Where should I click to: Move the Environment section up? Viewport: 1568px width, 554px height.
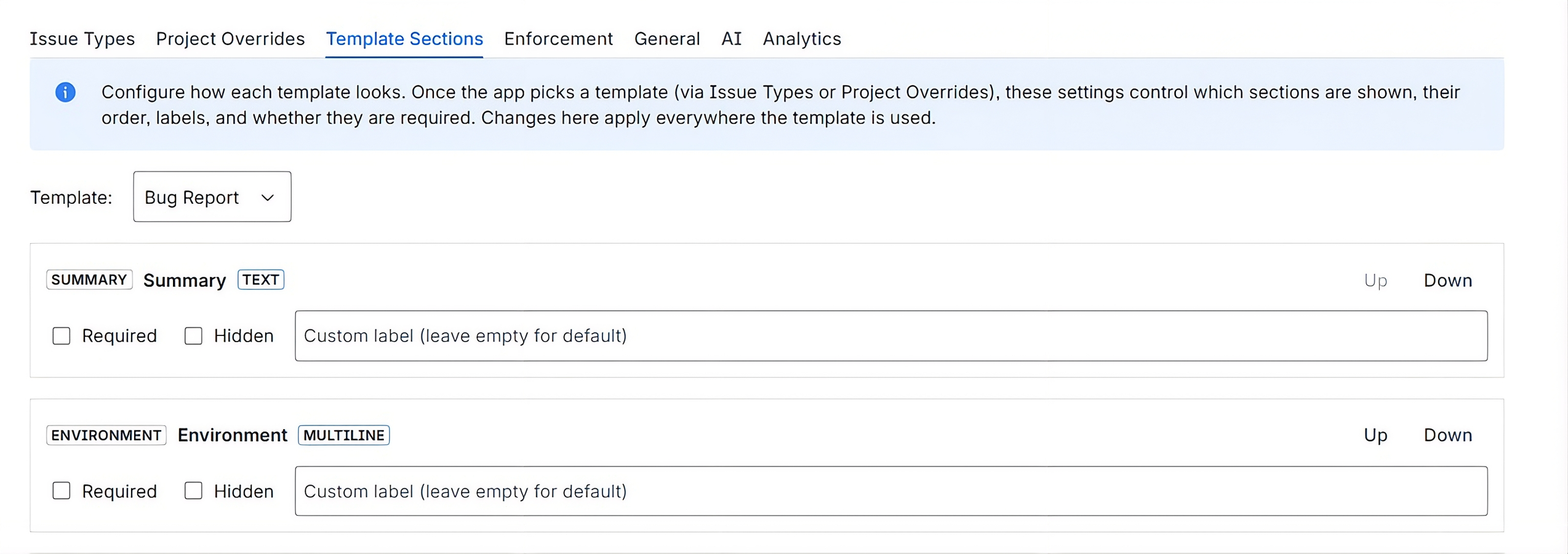[1375, 435]
